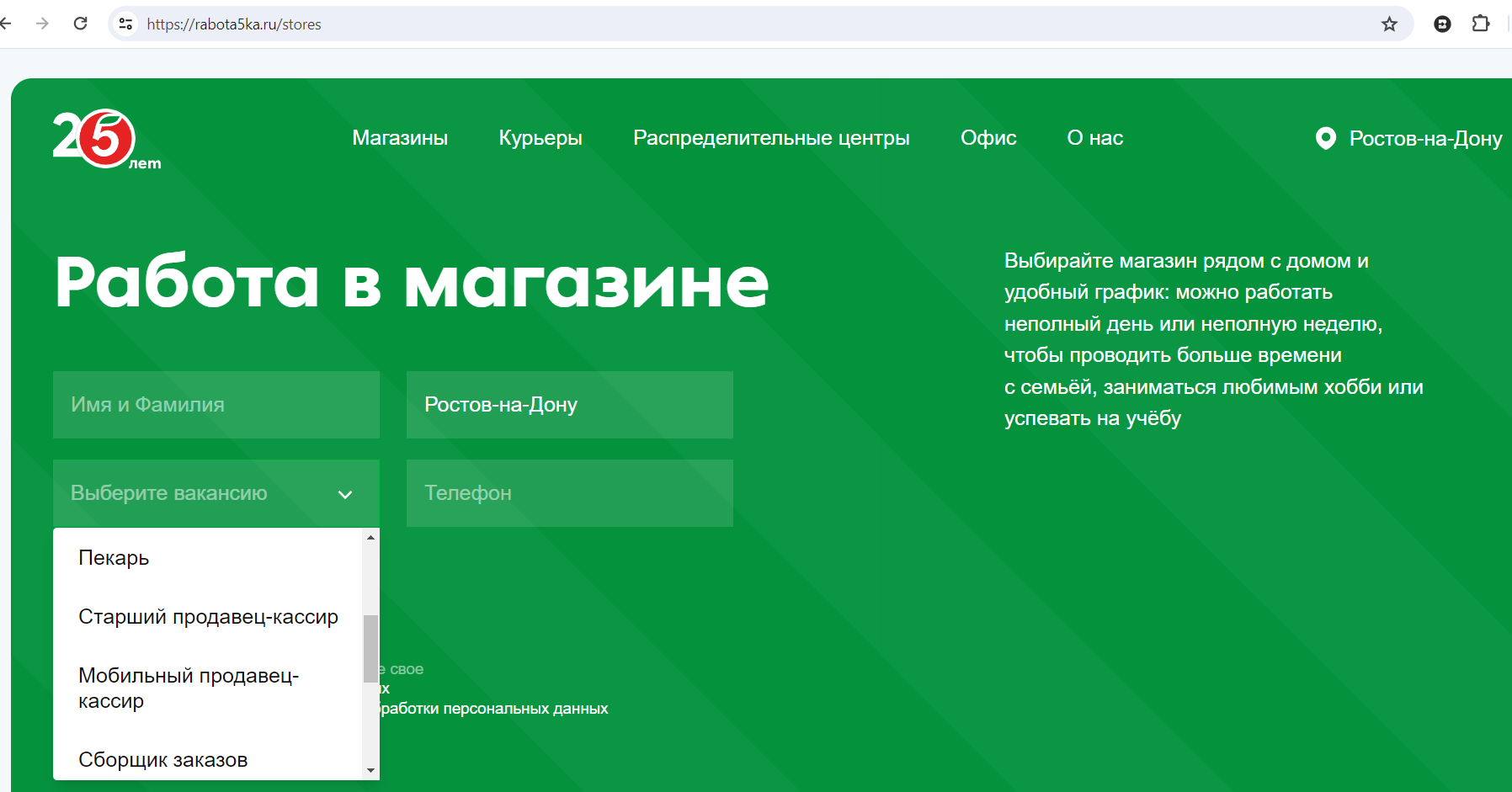The height and width of the screenshot is (792, 1512).
Task: Focus the Телефон input field
Action: coord(570,493)
